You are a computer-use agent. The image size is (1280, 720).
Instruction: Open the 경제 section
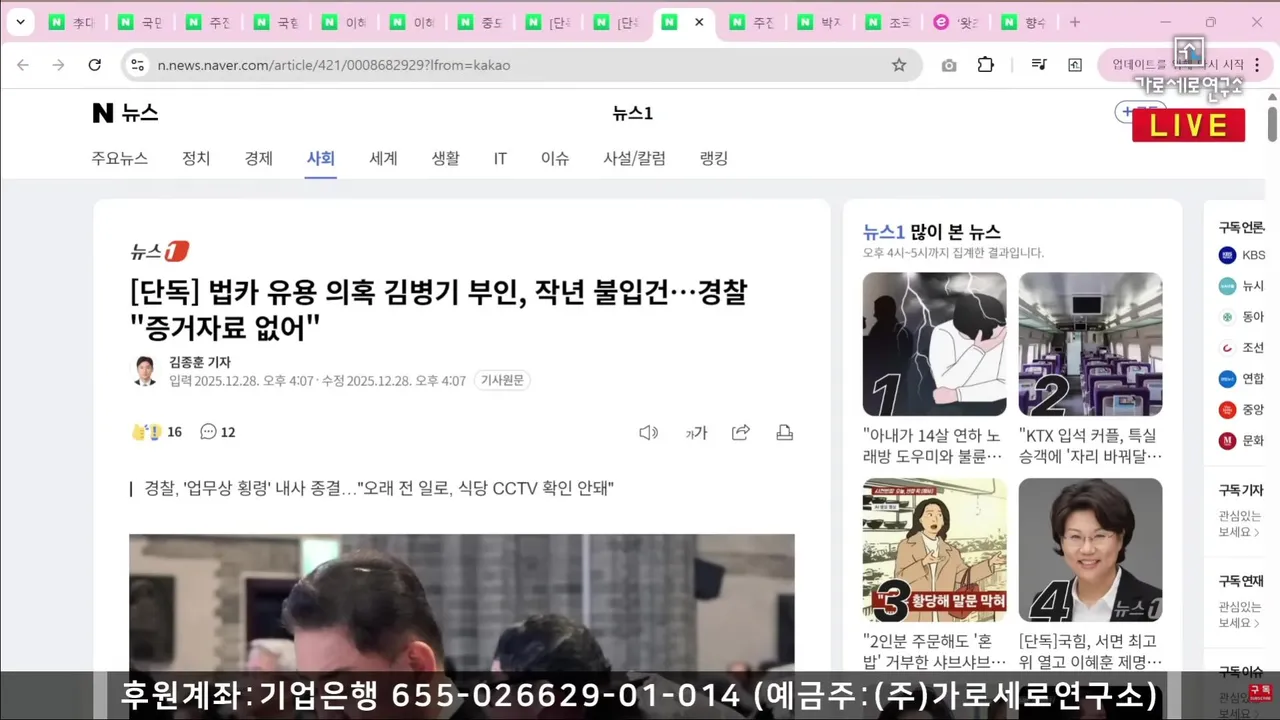point(259,158)
